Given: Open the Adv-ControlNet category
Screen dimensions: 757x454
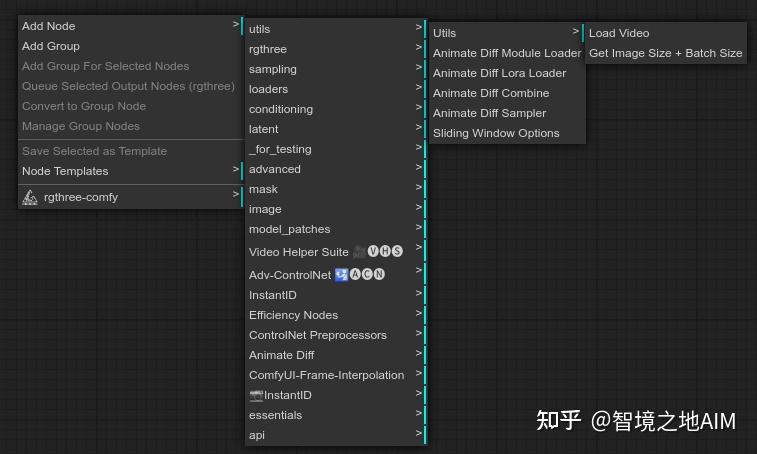Looking at the screenshot, I should pos(336,275).
